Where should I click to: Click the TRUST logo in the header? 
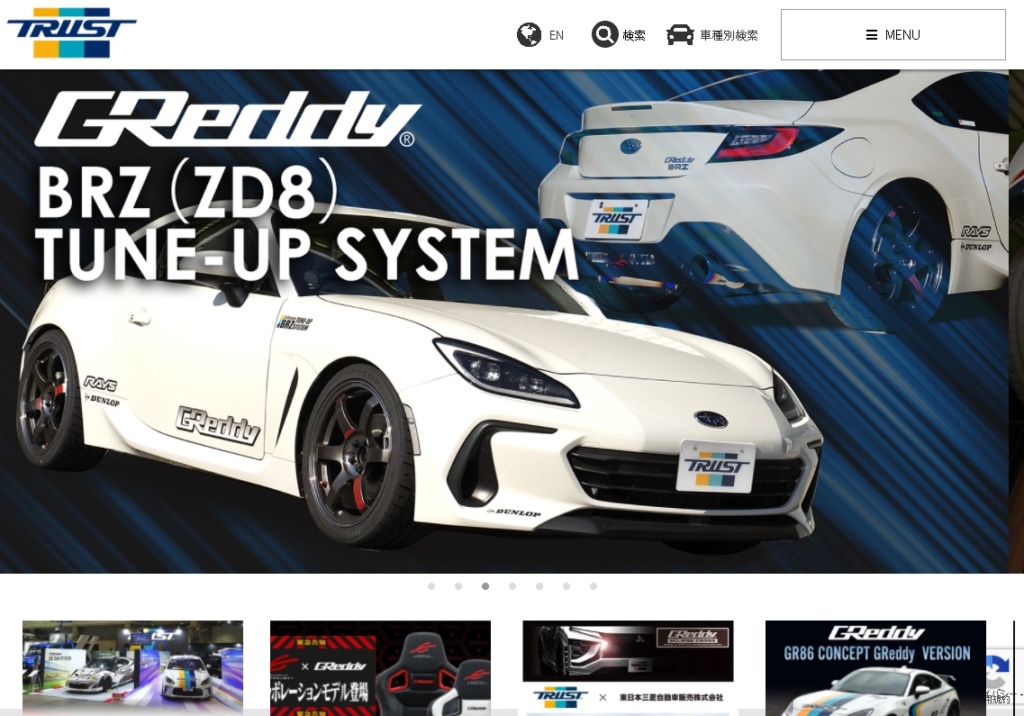pos(71,33)
